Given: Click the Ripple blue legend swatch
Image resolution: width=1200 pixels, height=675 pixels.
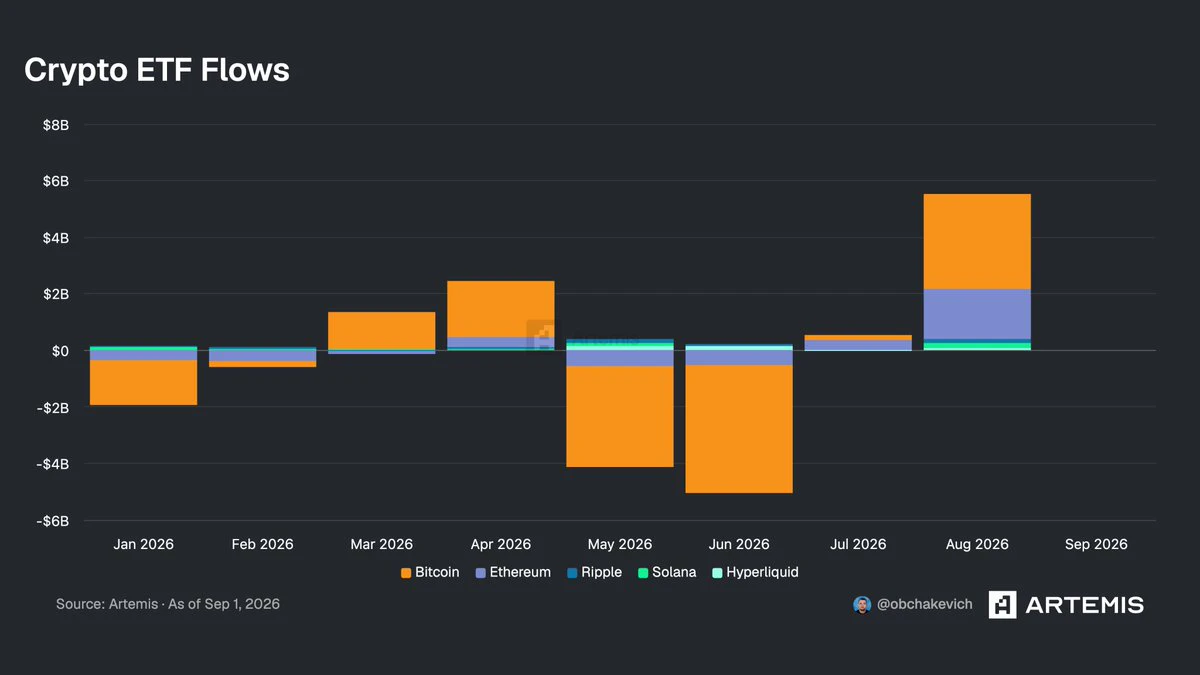Looking at the screenshot, I should [572, 573].
